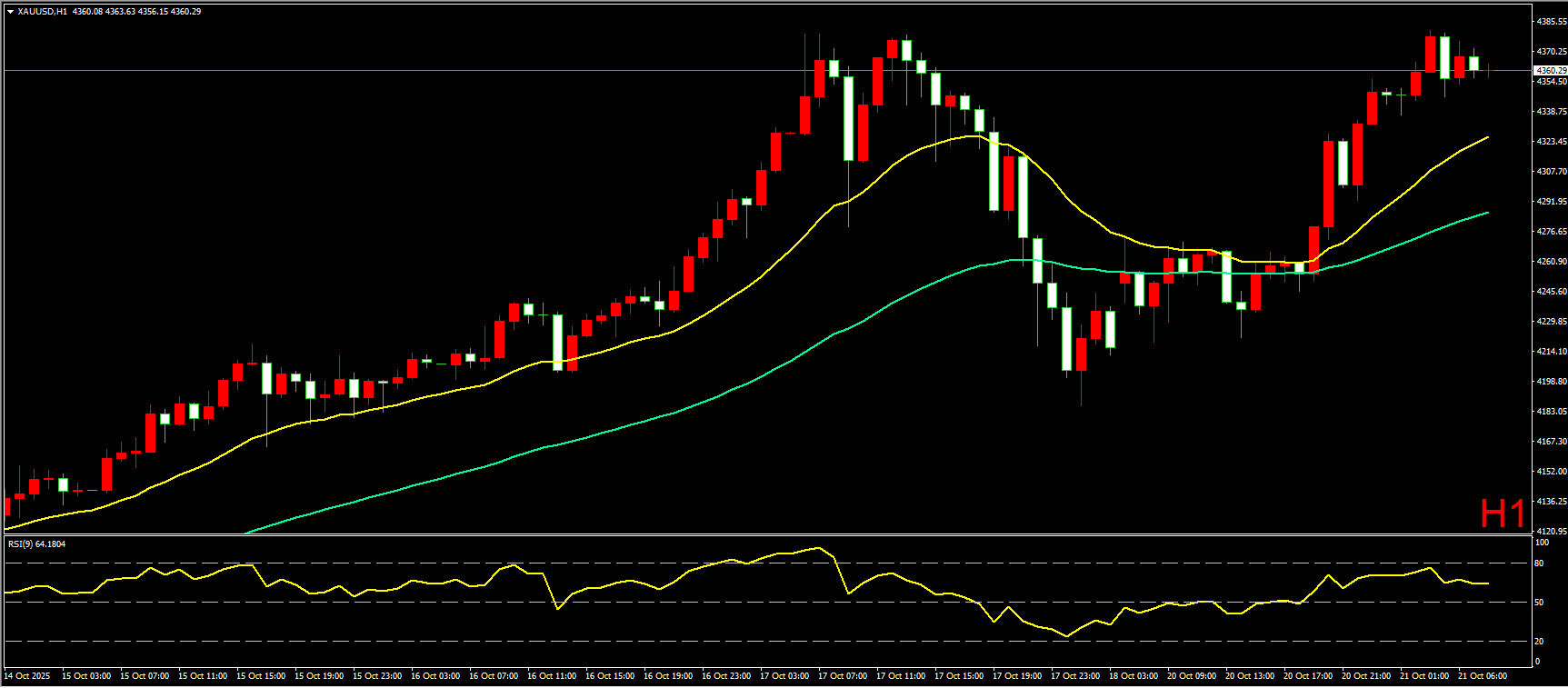Click the large red H1 timeframe label
The image size is (1568, 688).
(1502, 514)
